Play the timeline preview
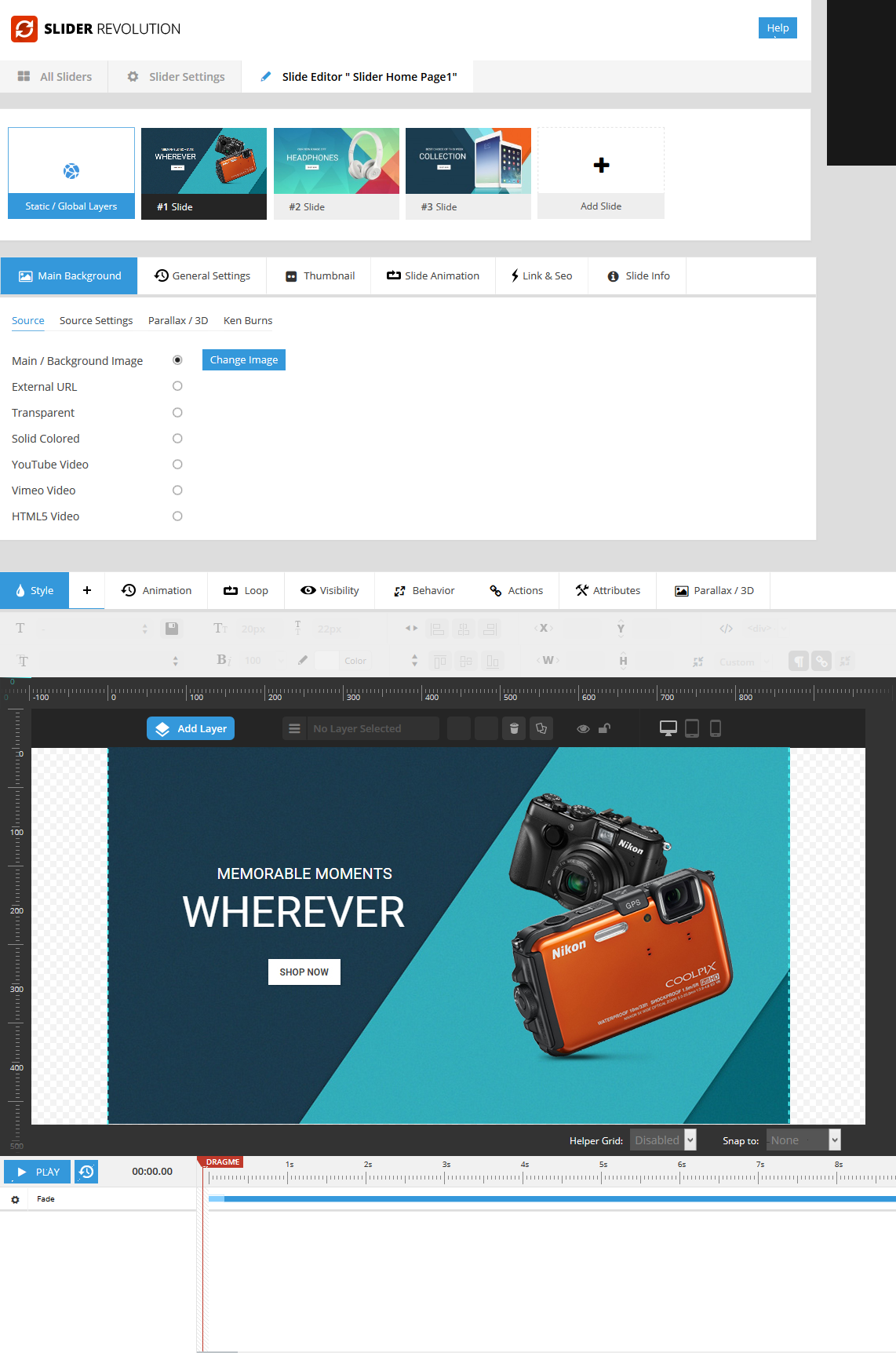Screen dimensions: 896x1353 tap(38, 1172)
